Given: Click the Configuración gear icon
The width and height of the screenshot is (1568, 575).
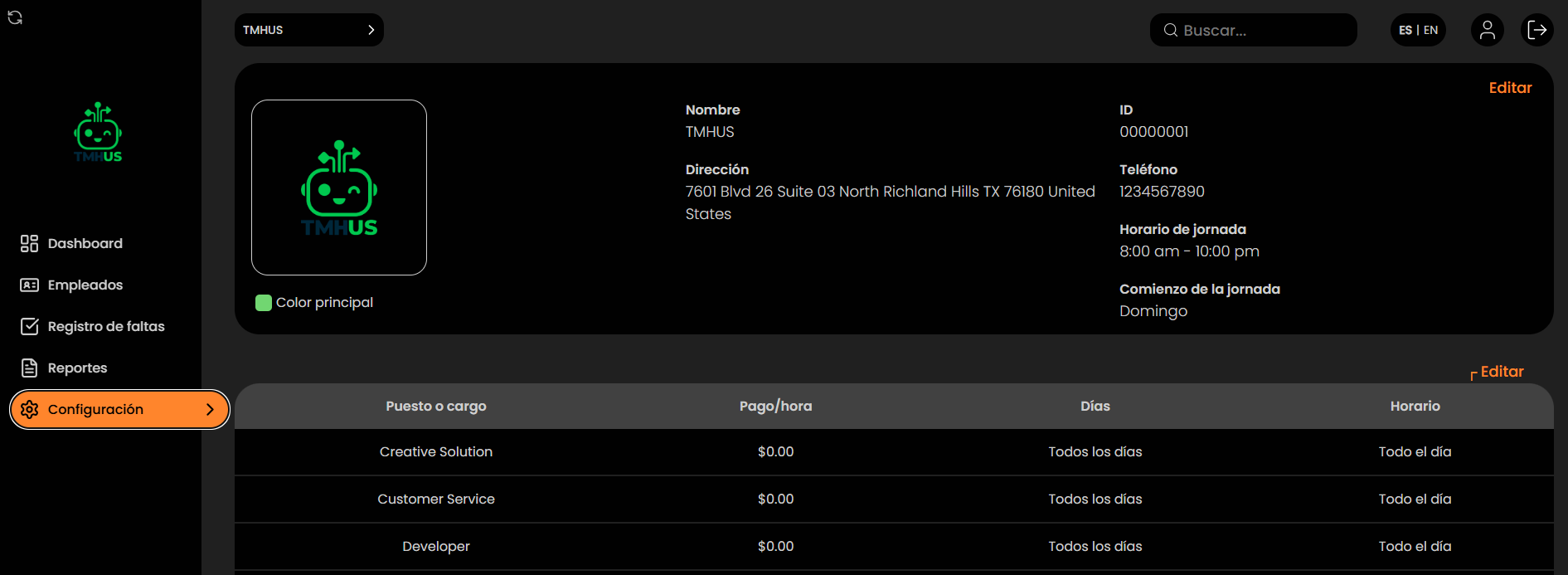Looking at the screenshot, I should pyautogui.click(x=30, y=409).
